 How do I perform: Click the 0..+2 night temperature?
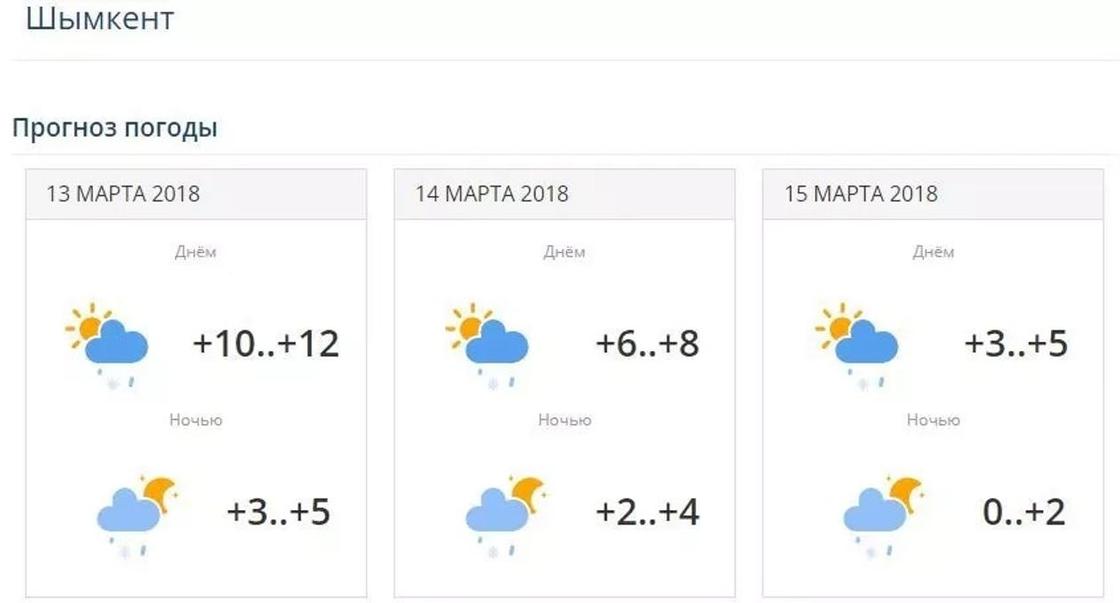1024,512
